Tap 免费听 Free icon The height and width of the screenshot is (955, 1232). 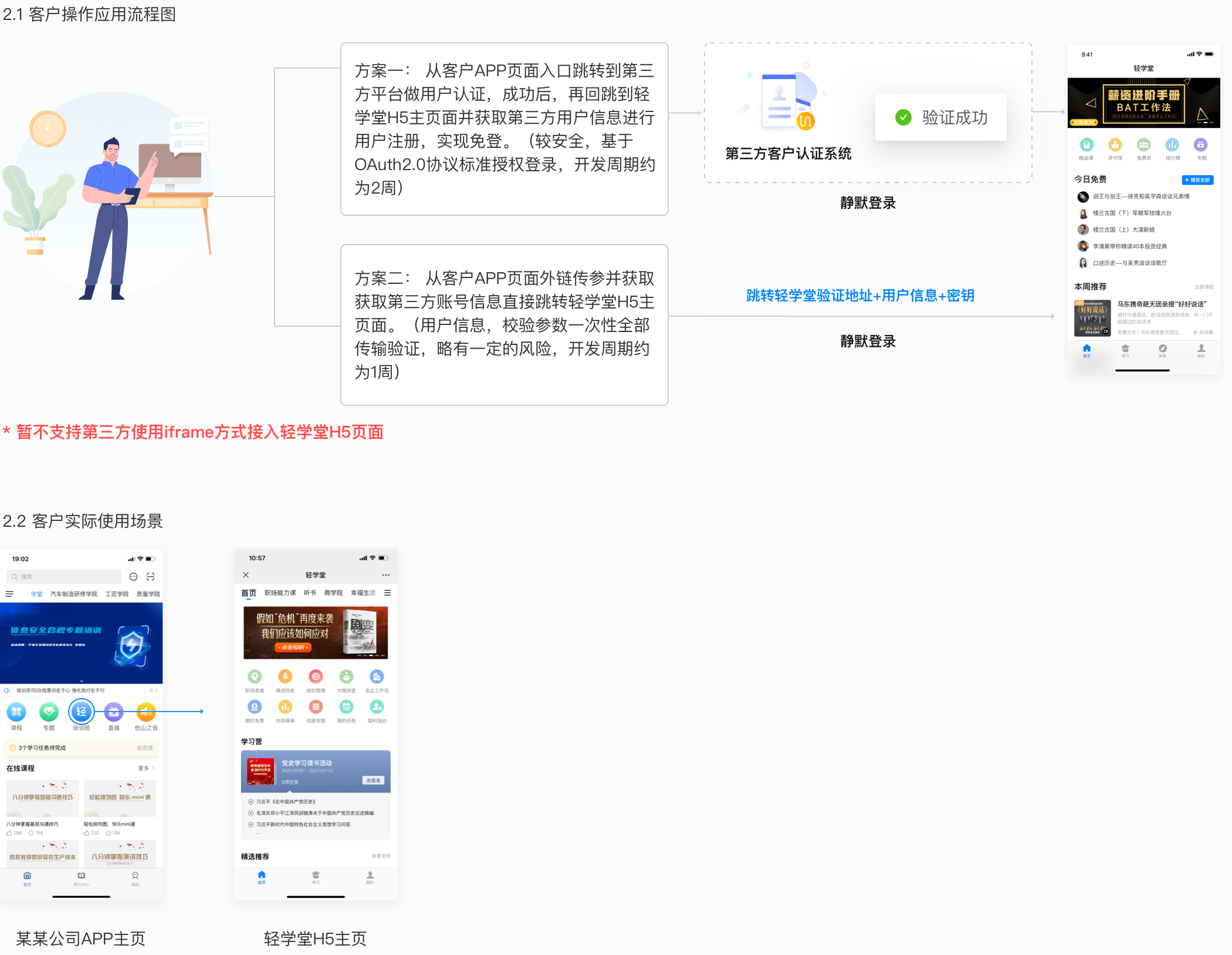tap(1143, 144)
